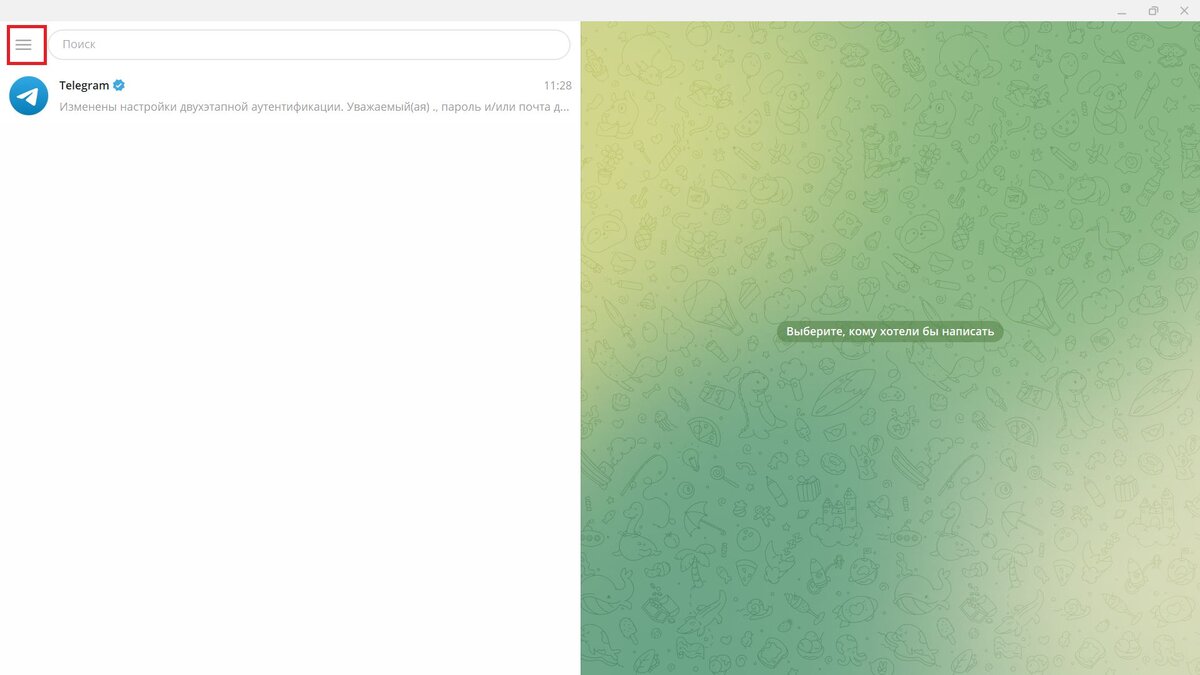The image size is (1200, 675).
Task: Open the Telegram service chat
Action: click(290, 96)
